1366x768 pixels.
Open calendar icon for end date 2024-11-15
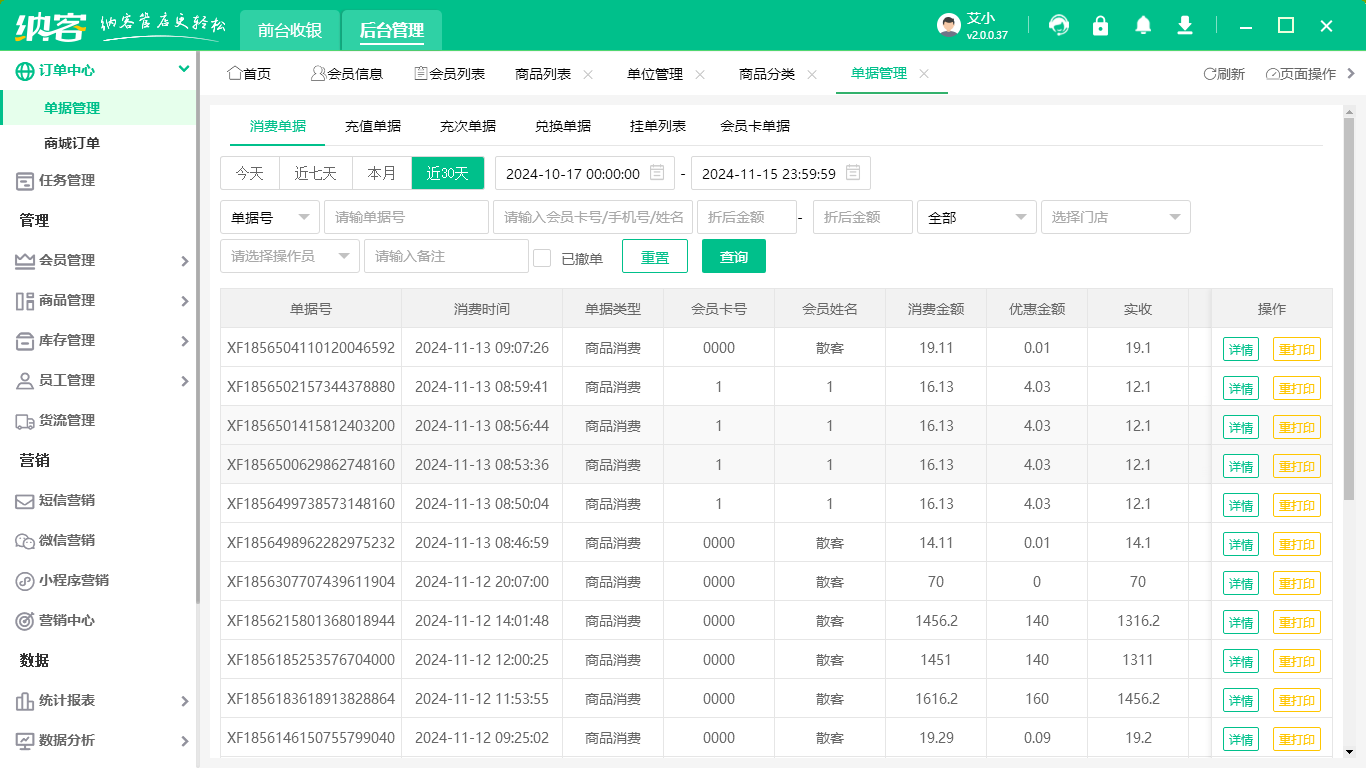(853, 173)
